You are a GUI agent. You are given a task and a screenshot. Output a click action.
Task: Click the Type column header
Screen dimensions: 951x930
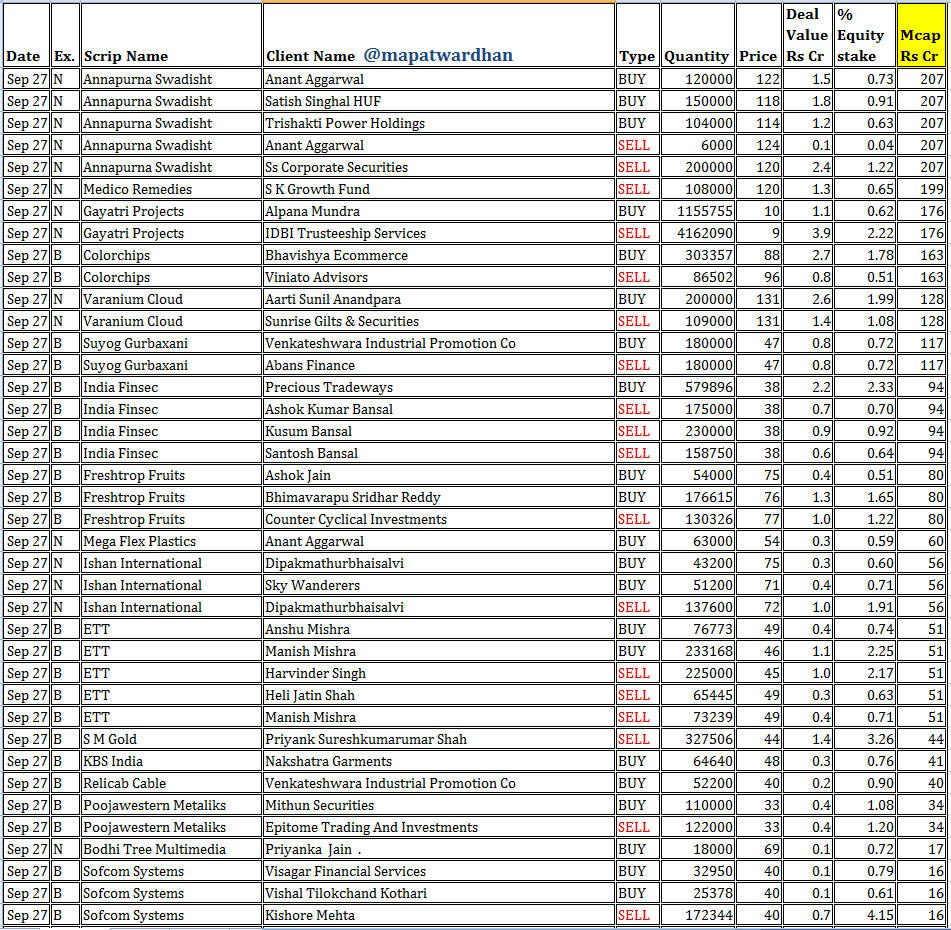tap(637, 35)
